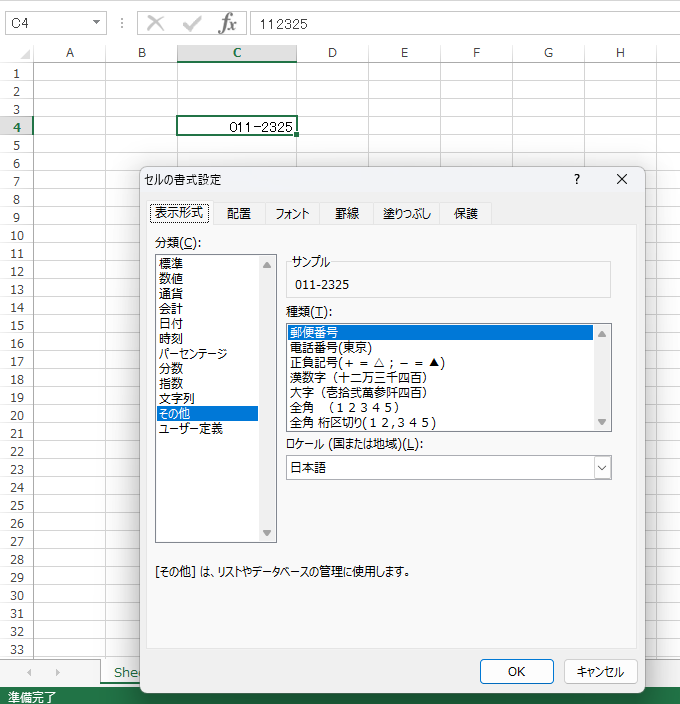Select ユーザー定義 in category list
Screen dimensions: 680x704
pyautogui.click(x=190, y=429)
